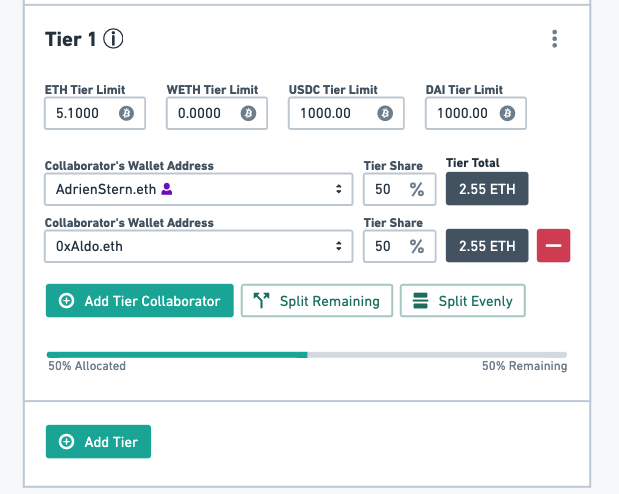This screenshot has width=619, height=494.
Task: Click the WETH Tier Limit field showing 0.0000
Action: coord(217,113)
